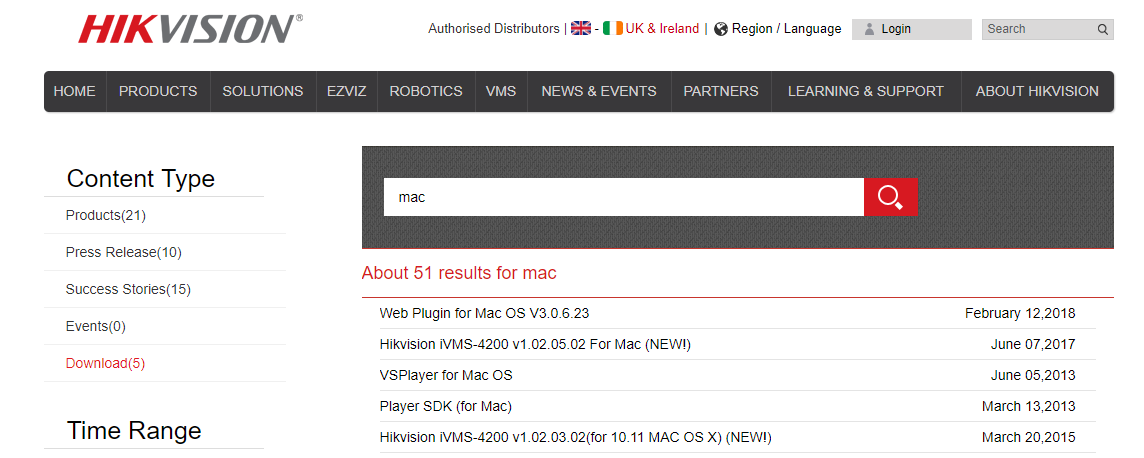
Task: Filter results by Products(21)
Action: point(106,215)
